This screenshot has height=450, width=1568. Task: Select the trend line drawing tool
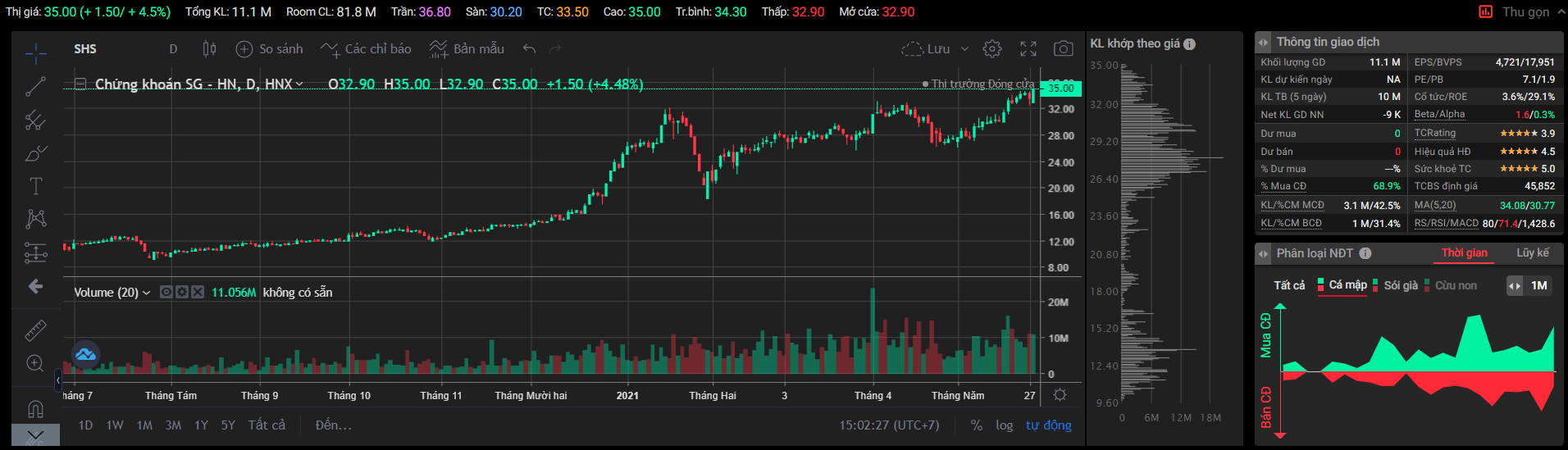pos(35,87)
